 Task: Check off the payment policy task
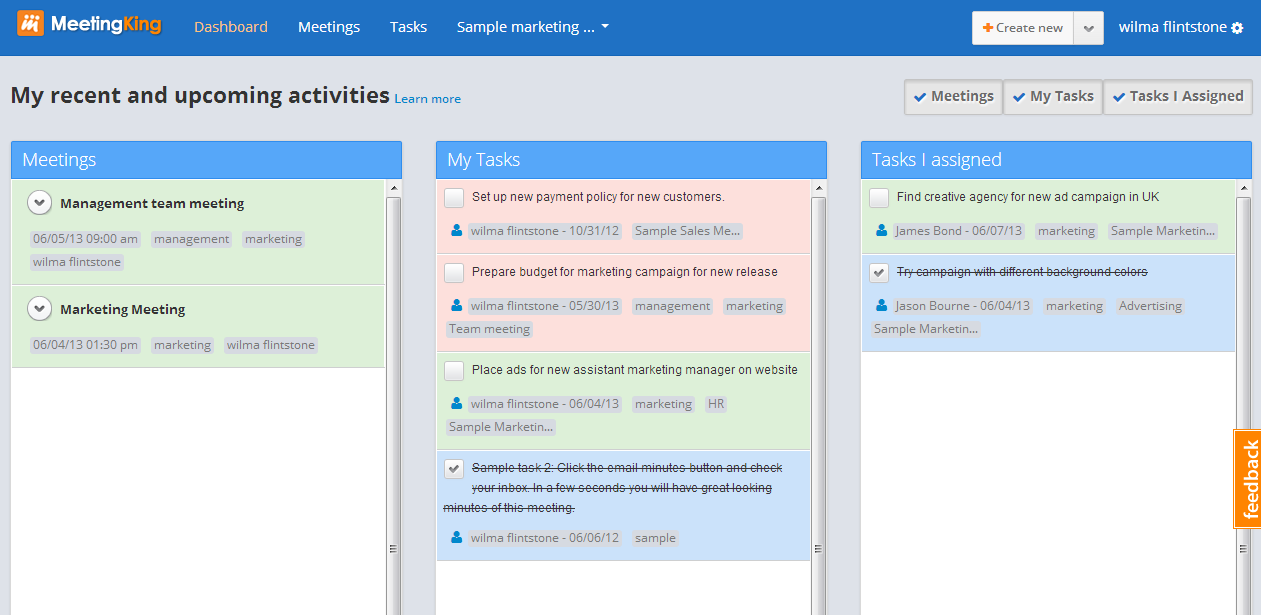[453, 197]
